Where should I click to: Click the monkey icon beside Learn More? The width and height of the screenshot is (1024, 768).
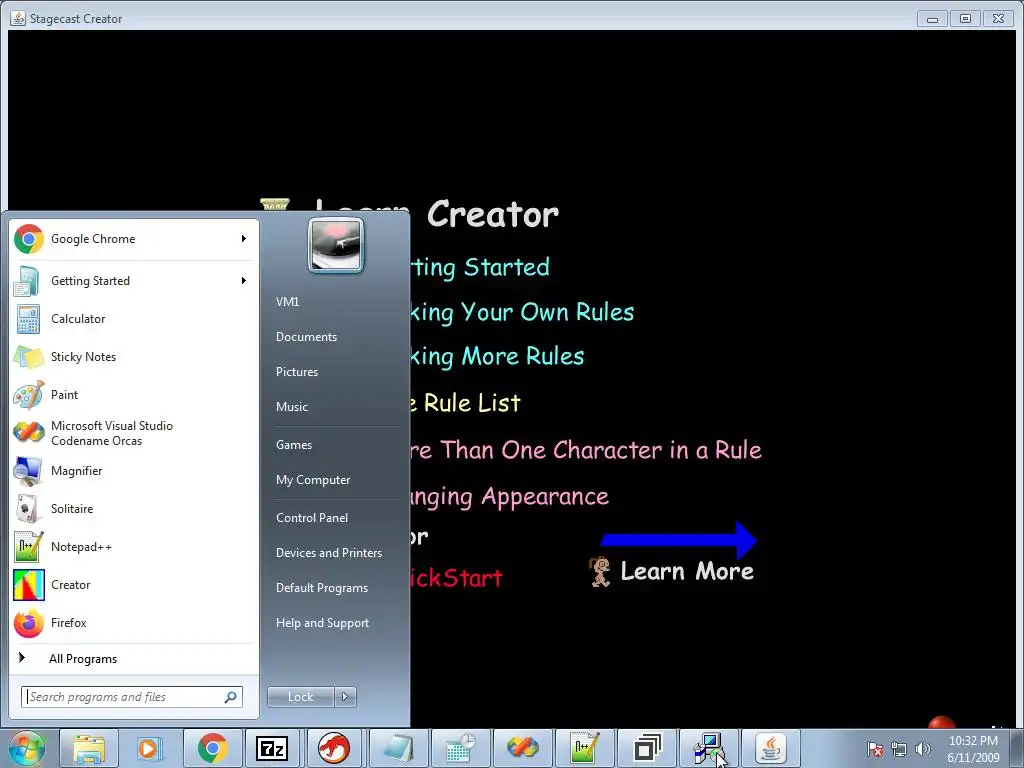click(600, 572)
